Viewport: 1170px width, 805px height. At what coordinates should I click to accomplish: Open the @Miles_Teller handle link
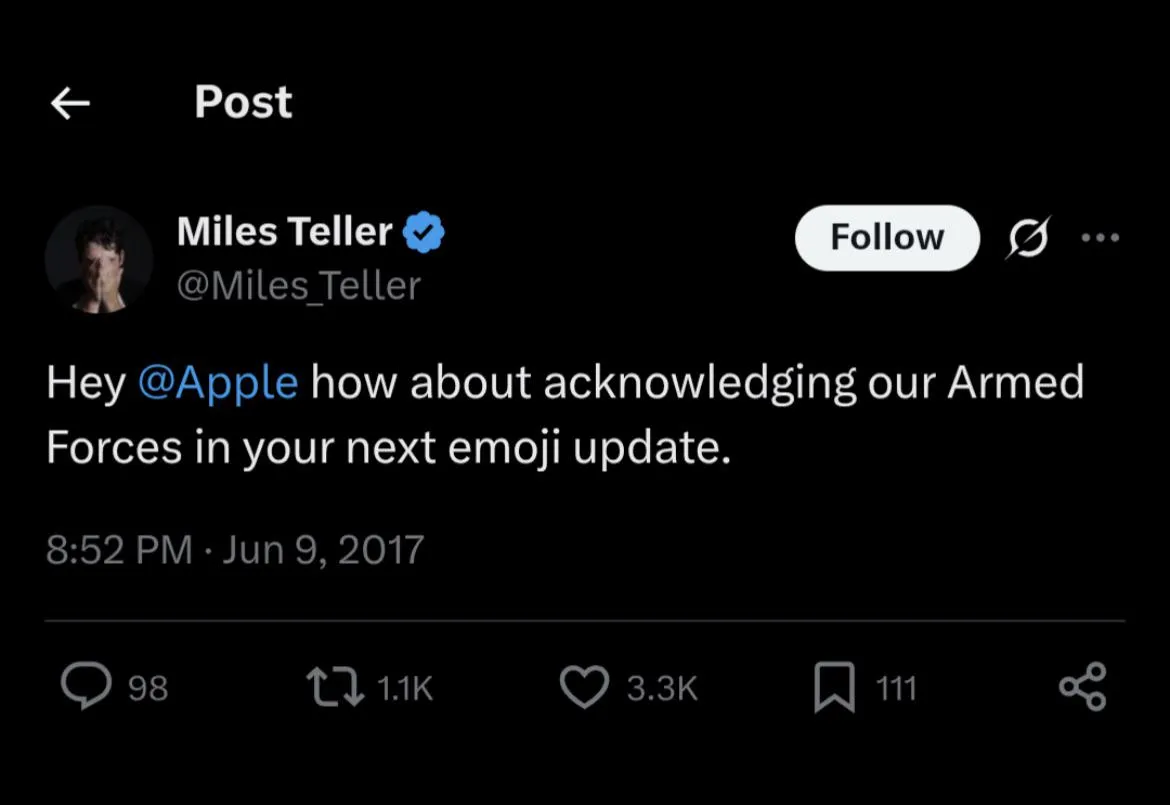coord(298,286)
